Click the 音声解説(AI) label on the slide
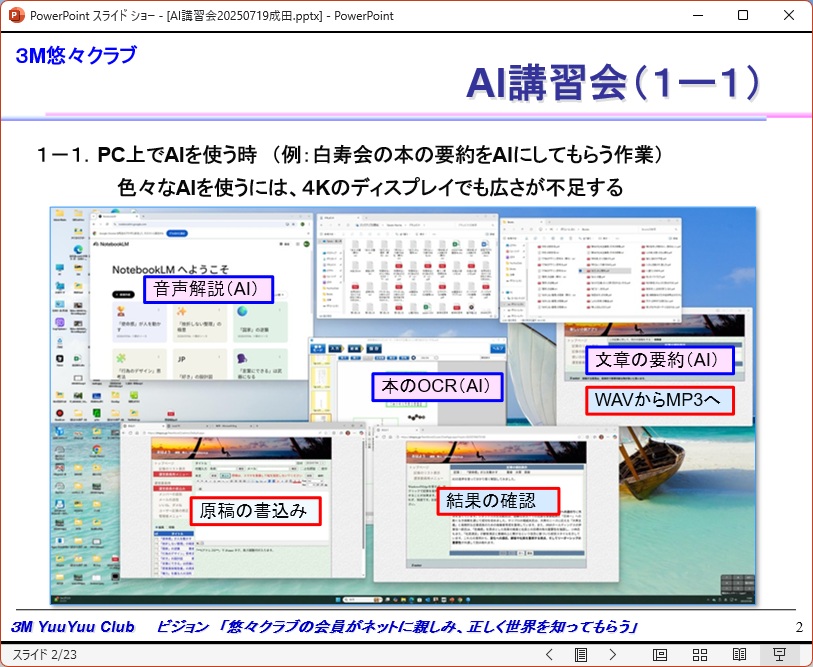Viewport: 813px width, 667px height. 207,290
